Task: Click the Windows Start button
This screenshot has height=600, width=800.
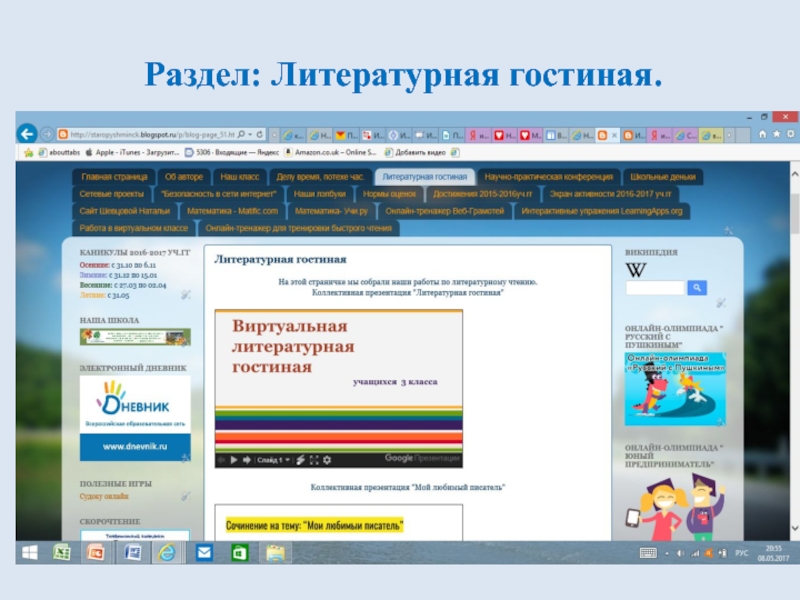Action: coord(30,553)
